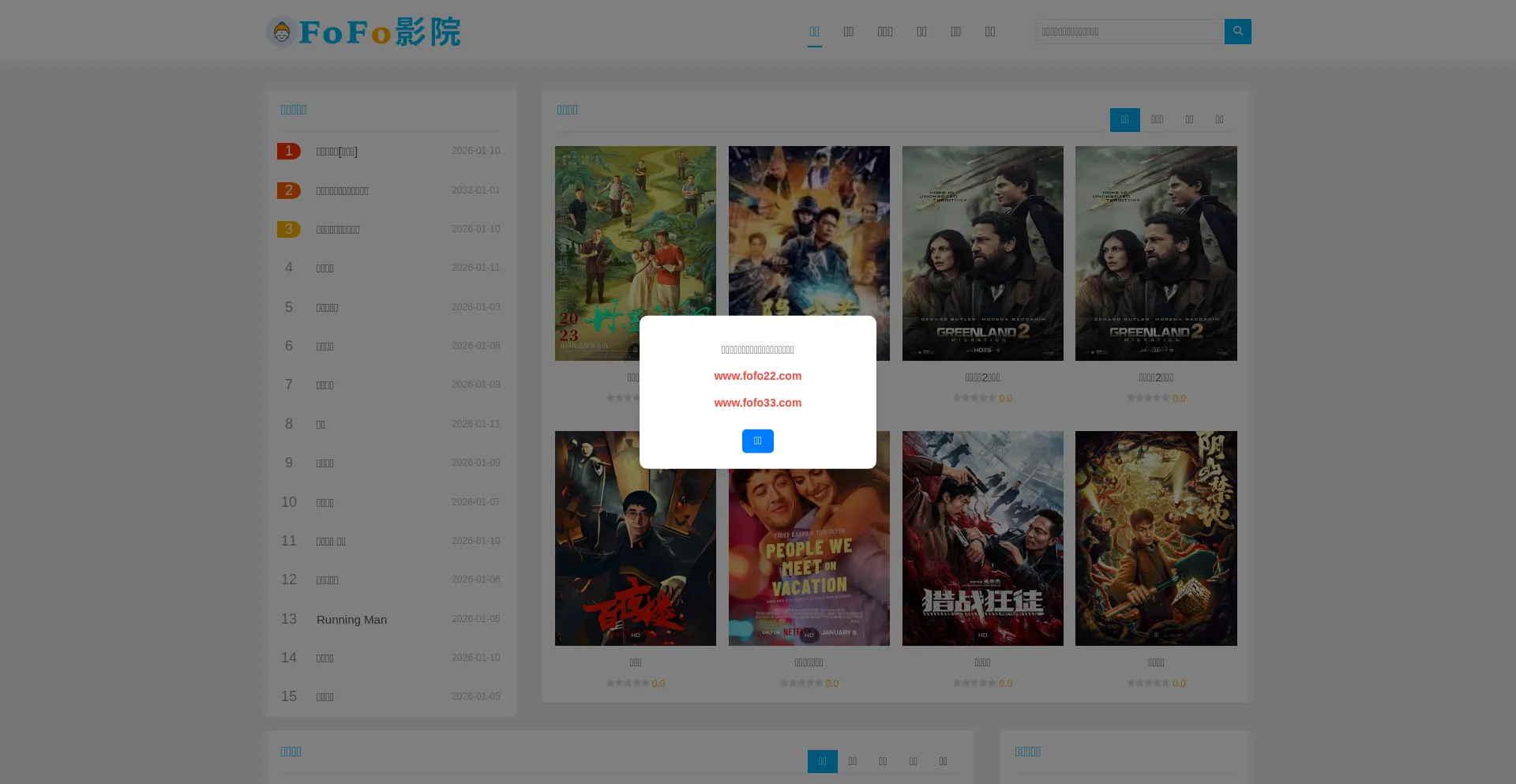The height and width of the screenshot is (784, 1516).
Task: Open the red gunfight movie poster
Action: click(x=982, y=538)
